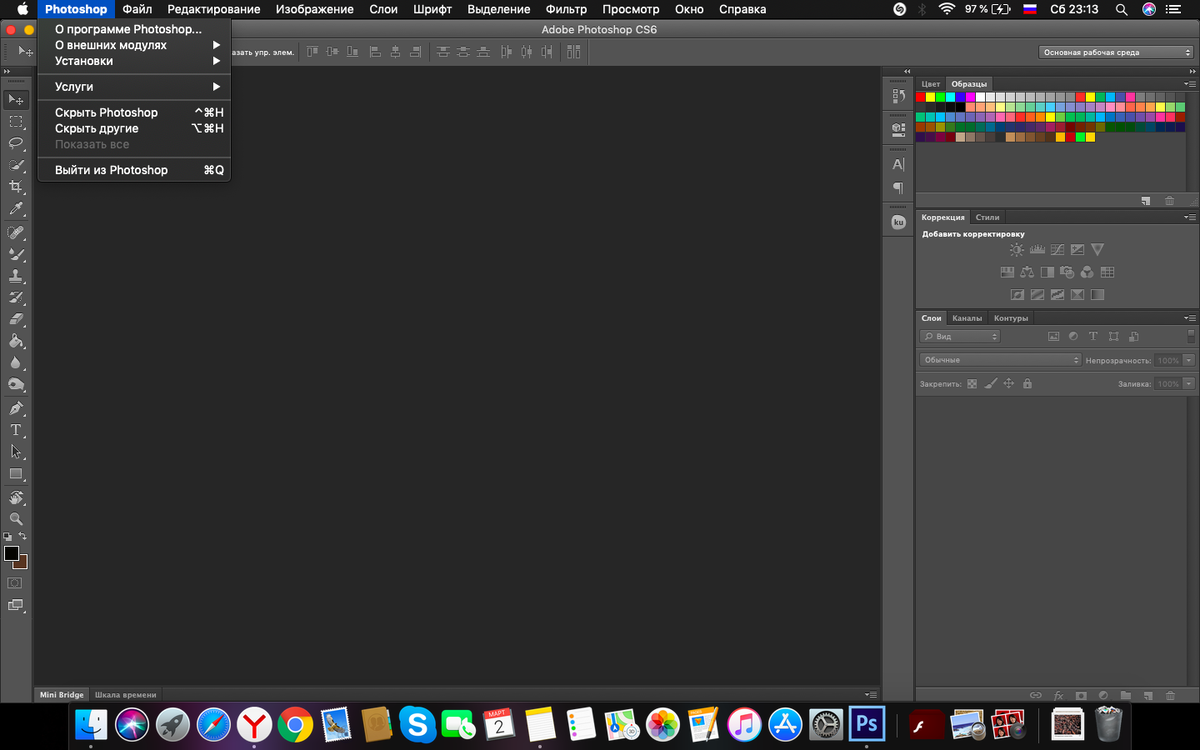Toggle adjustment layer filter

click(x=1073, y=337)
